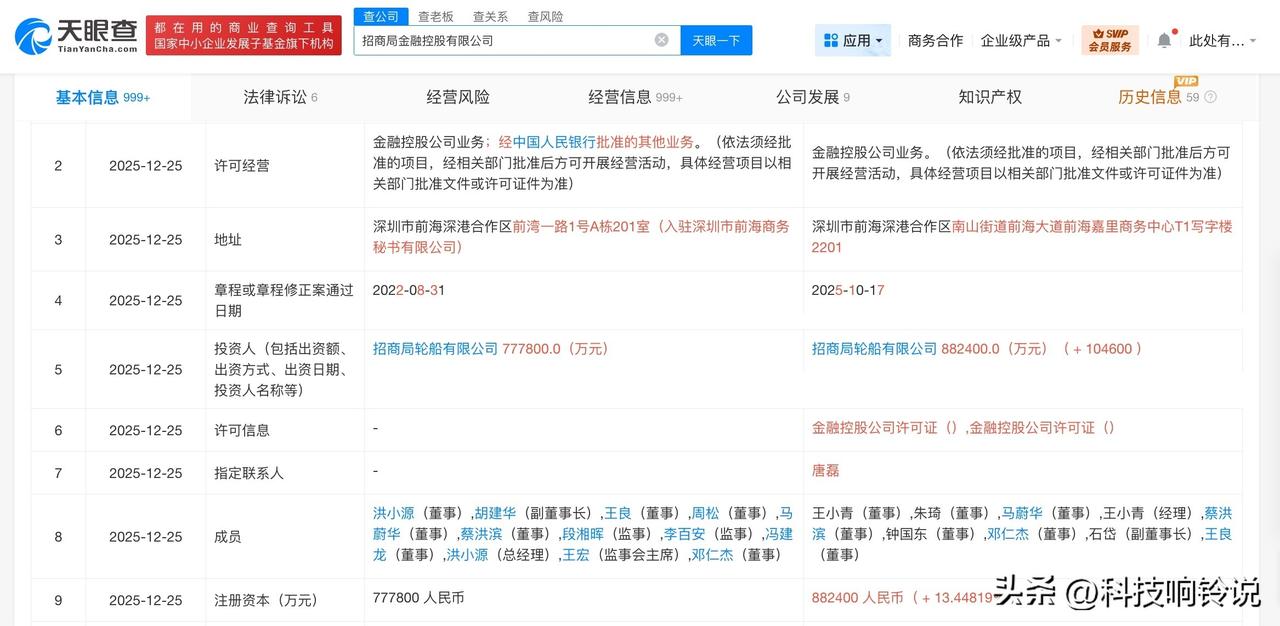This screenshot has height=626, width=1280.
Task: Click the 地址 row label
Action: click(x=228, y=239)
